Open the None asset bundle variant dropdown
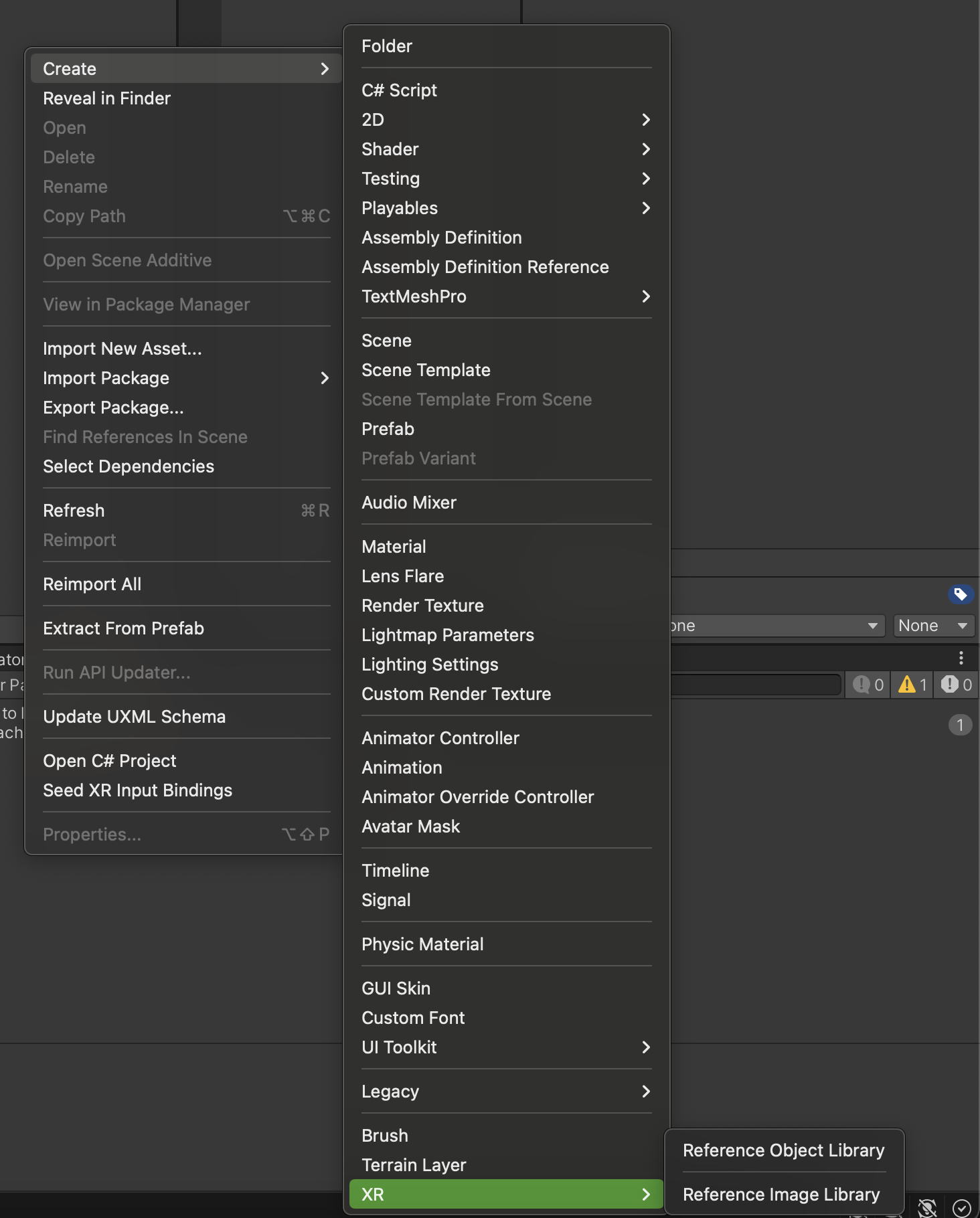 pyautogui.click(x=933, y=626)
